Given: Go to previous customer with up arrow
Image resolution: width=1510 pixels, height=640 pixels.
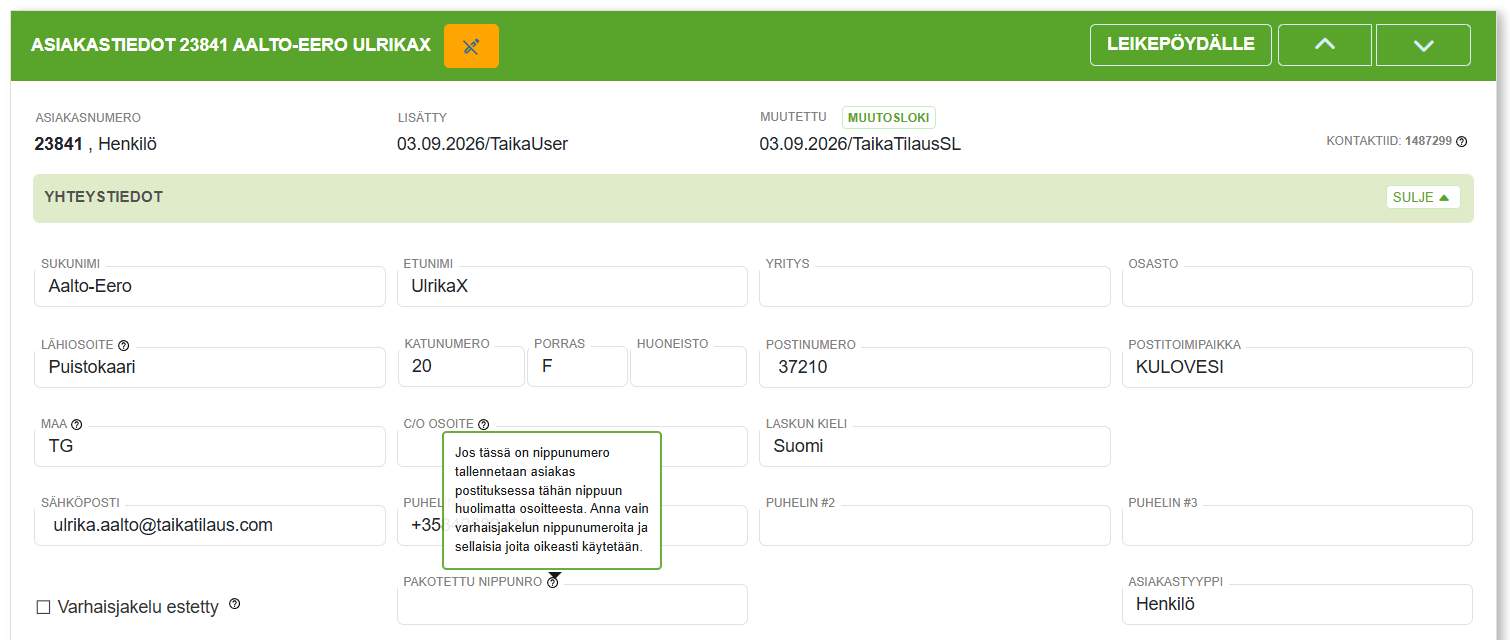Looking at the screenshot, I should [1325, 45].
